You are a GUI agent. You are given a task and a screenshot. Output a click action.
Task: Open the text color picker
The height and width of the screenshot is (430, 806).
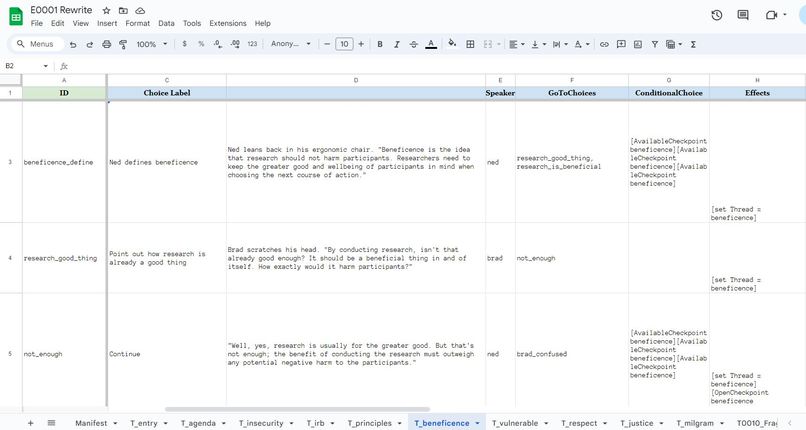pos(431,44)
